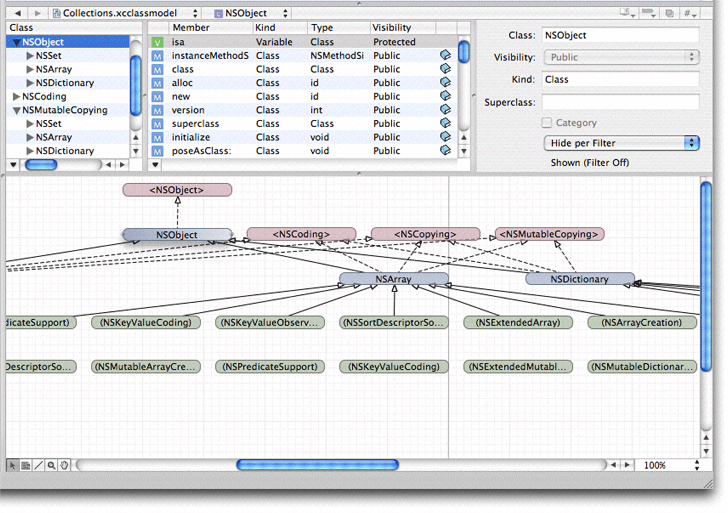Viewport: 728px width, 513px height.
Task: Select the note tool in diagram toolbar
Action: (x=26, y=465)
